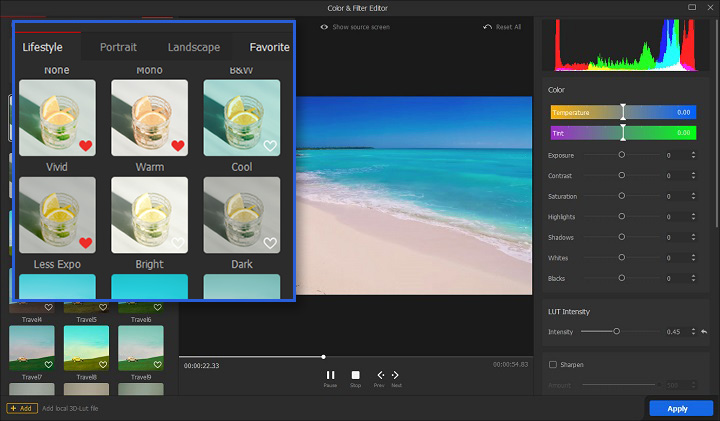Change Saturation using its stepper arrows
The width and height of the screenshot is (720, 421).
coord(694,196)
